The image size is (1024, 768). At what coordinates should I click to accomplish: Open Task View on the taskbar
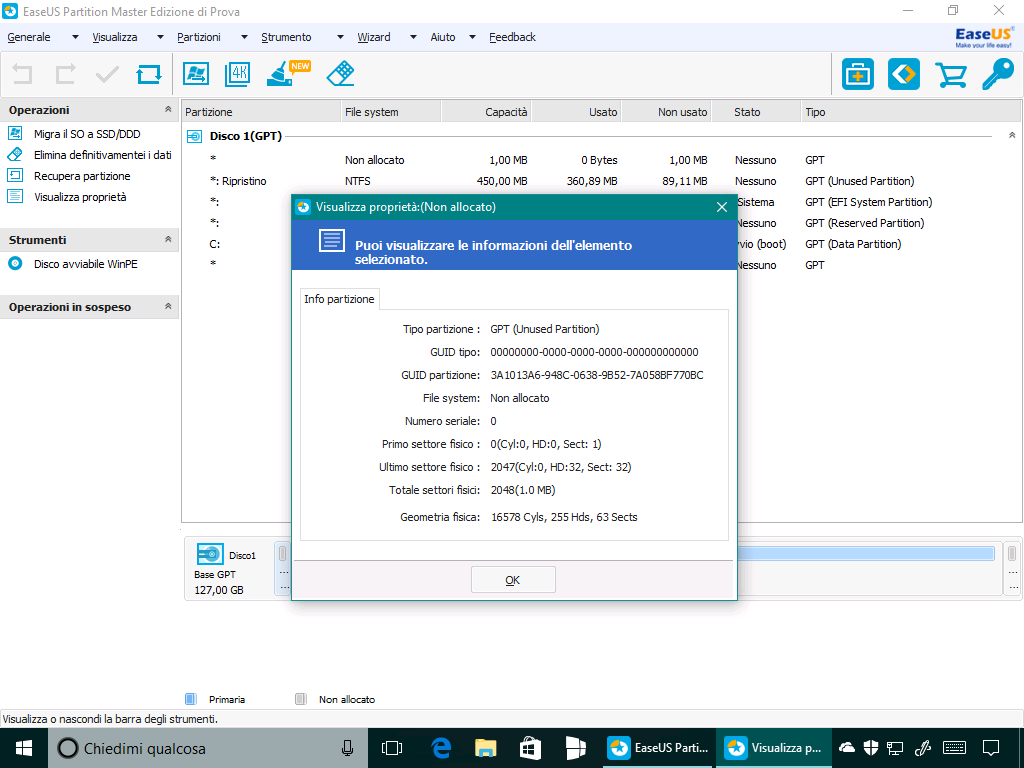(392, 748)
